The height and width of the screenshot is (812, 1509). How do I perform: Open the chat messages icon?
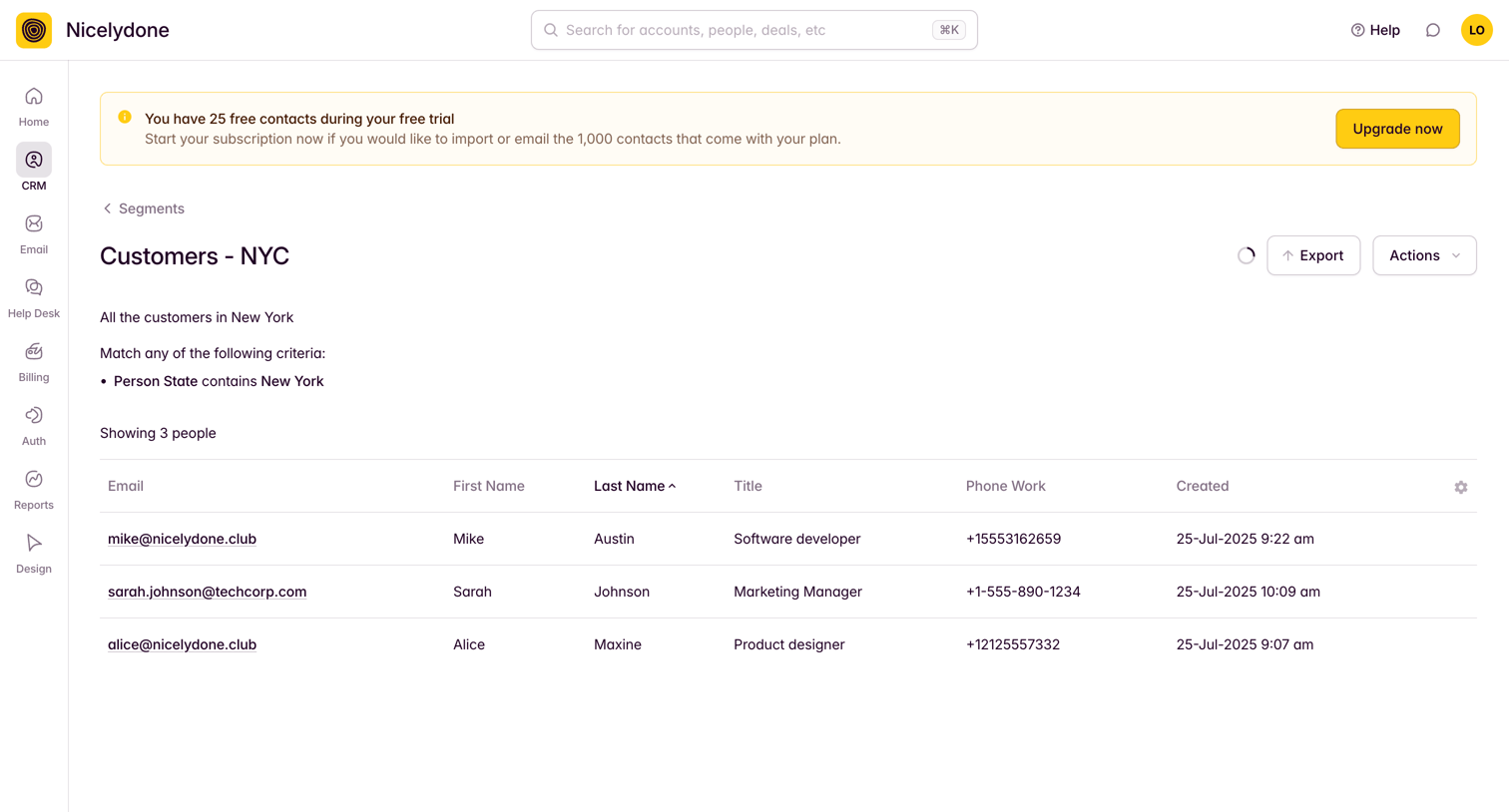point(1433,30)
